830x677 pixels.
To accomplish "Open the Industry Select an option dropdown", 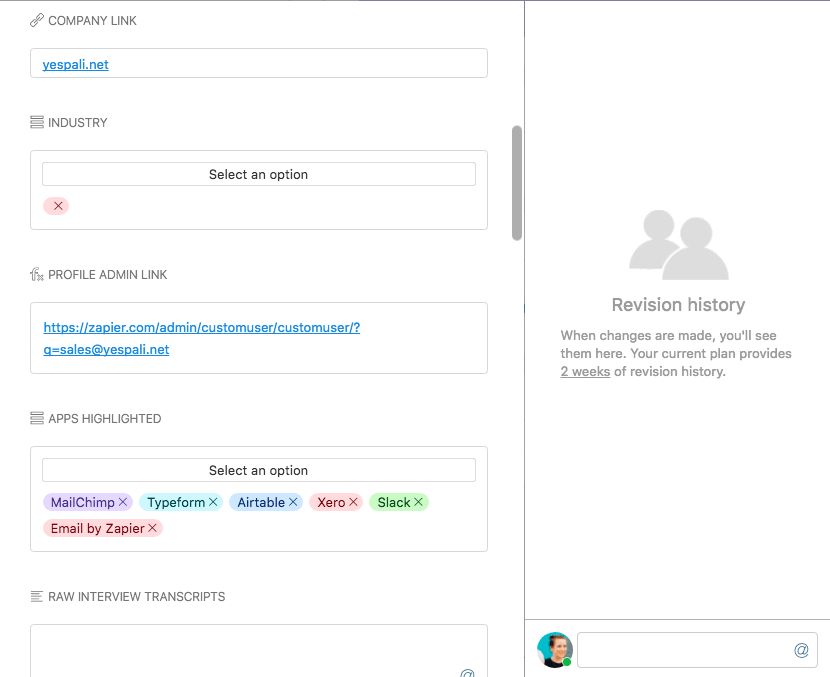I will 258,174.
